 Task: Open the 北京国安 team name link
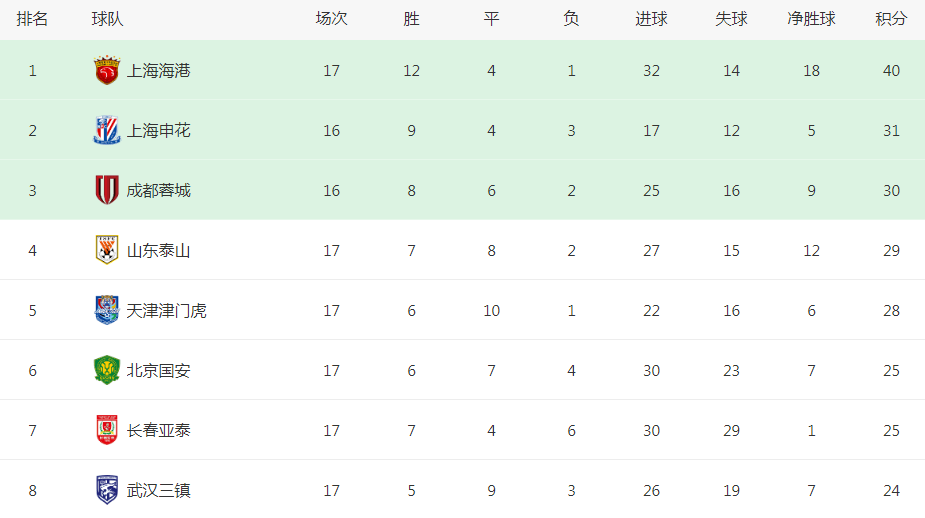[x=158, y=371]
